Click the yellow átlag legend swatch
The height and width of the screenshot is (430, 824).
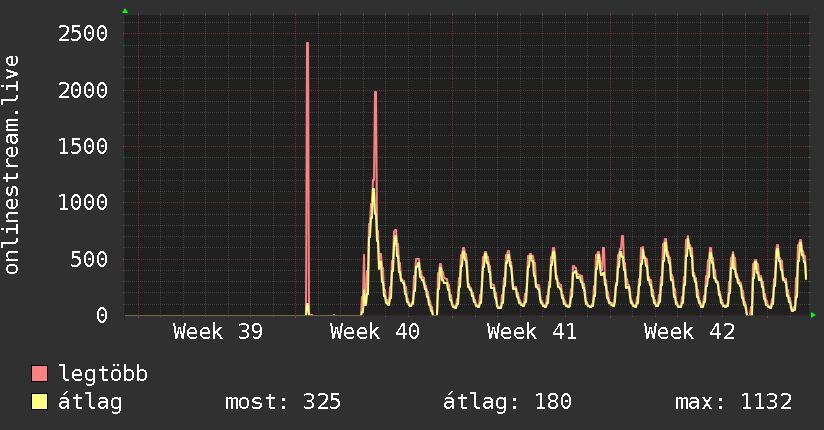tap(39, 402)
